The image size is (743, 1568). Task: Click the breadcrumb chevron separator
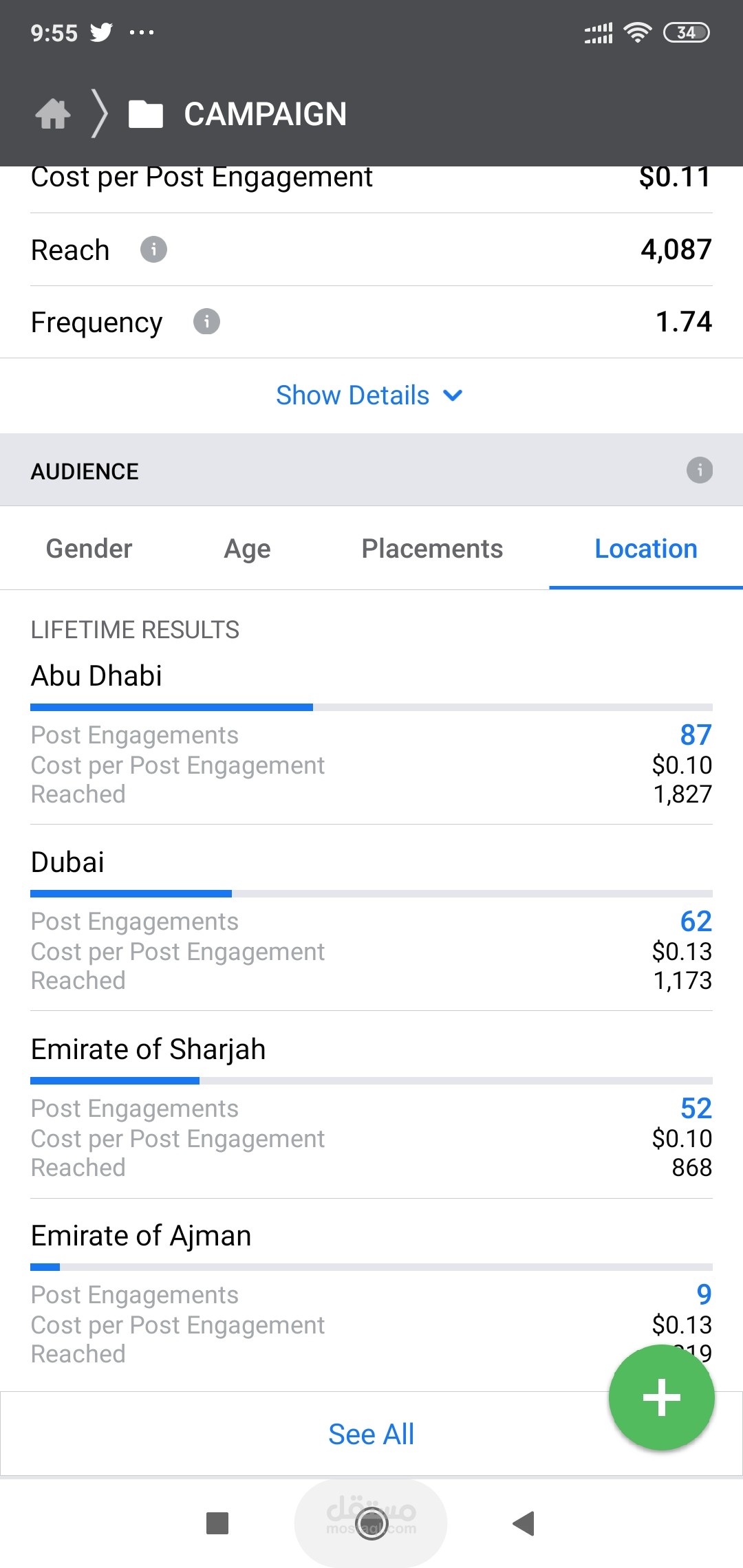click(x=100, y=114)
